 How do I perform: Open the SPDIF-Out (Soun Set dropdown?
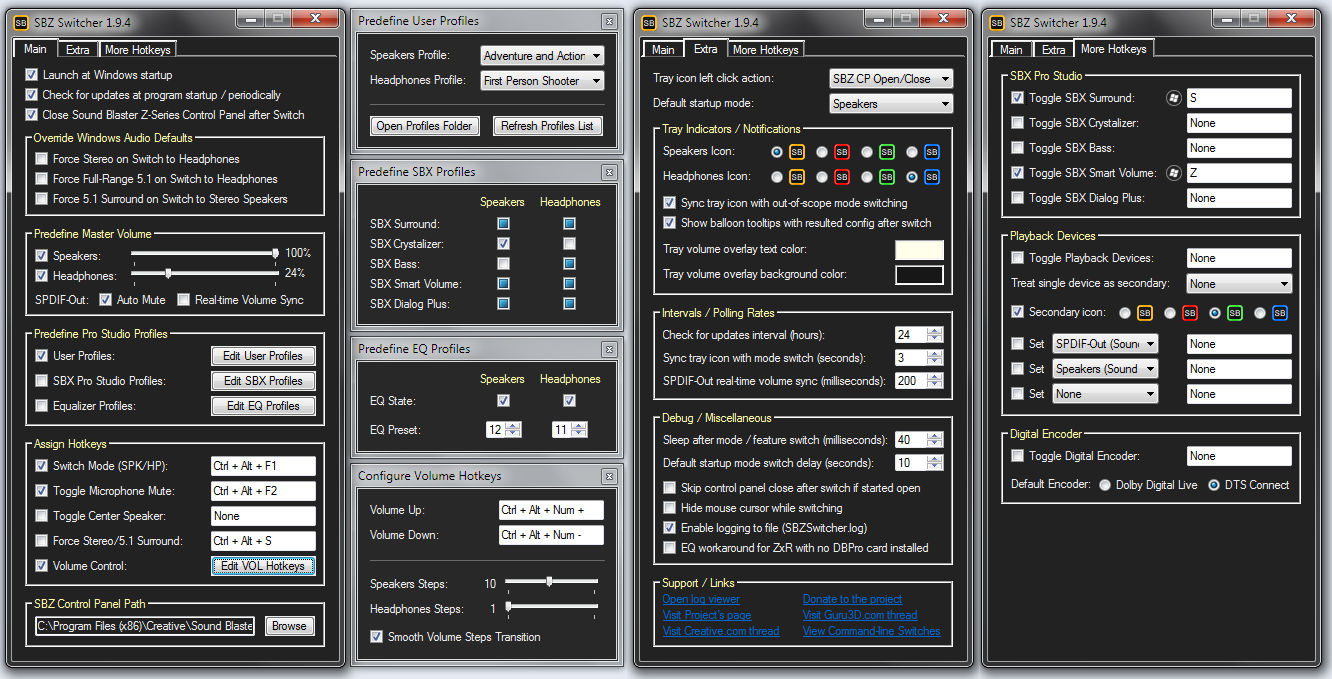(1105, 344)
